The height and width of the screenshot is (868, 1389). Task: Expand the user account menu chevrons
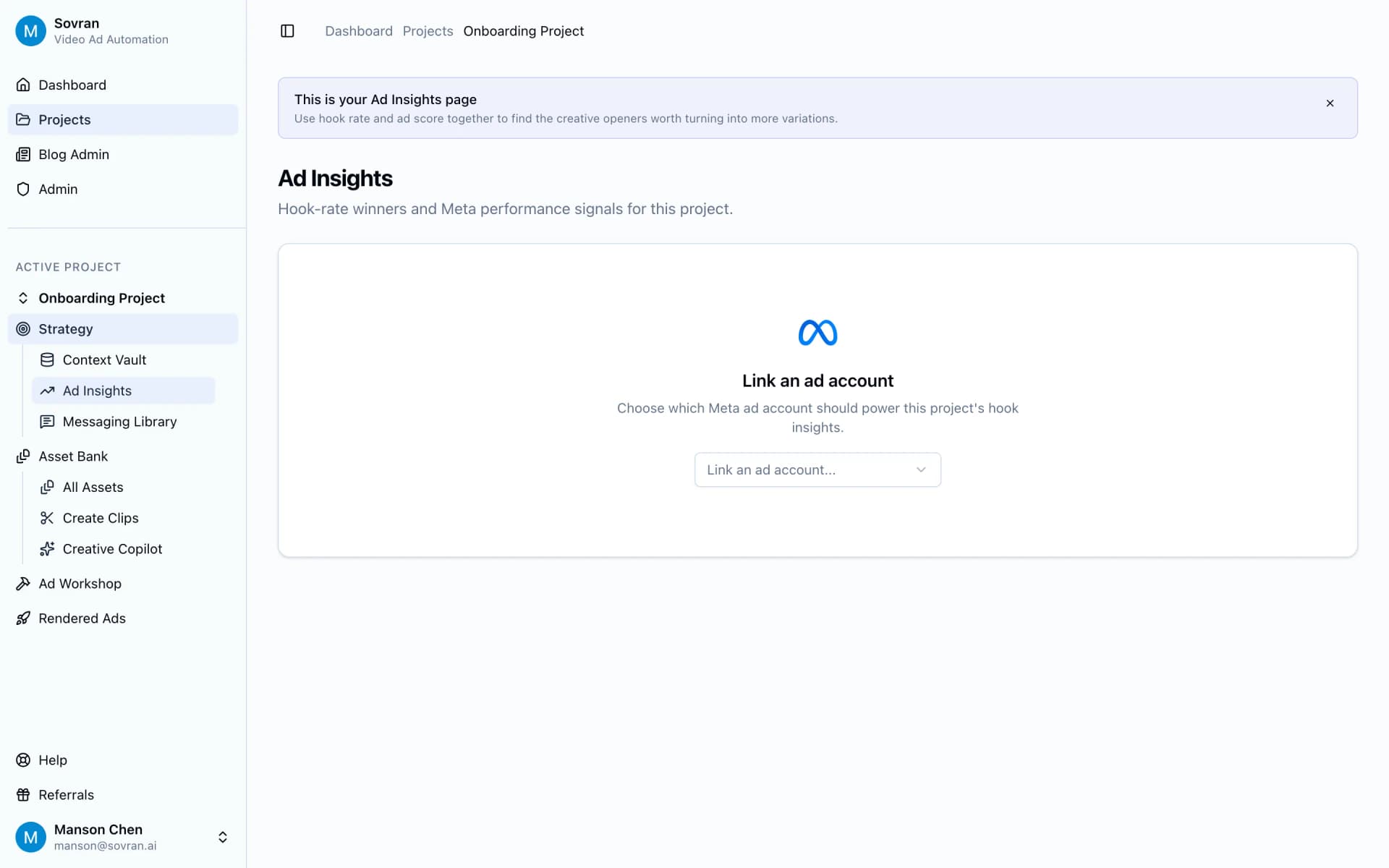click(223, 837)
